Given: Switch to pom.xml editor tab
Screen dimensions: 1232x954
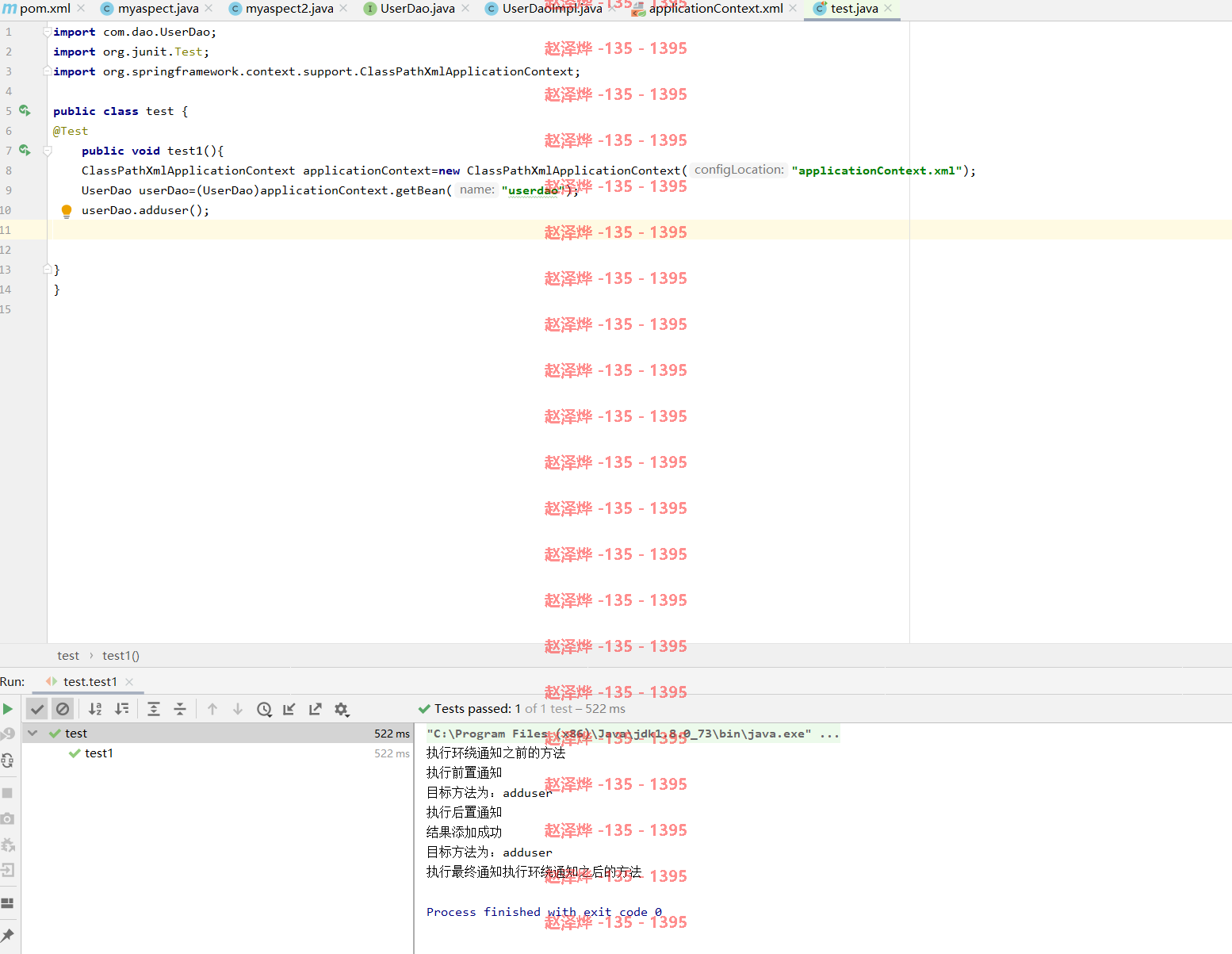Looking at the screenshot, I should click(x=44, y=9).
